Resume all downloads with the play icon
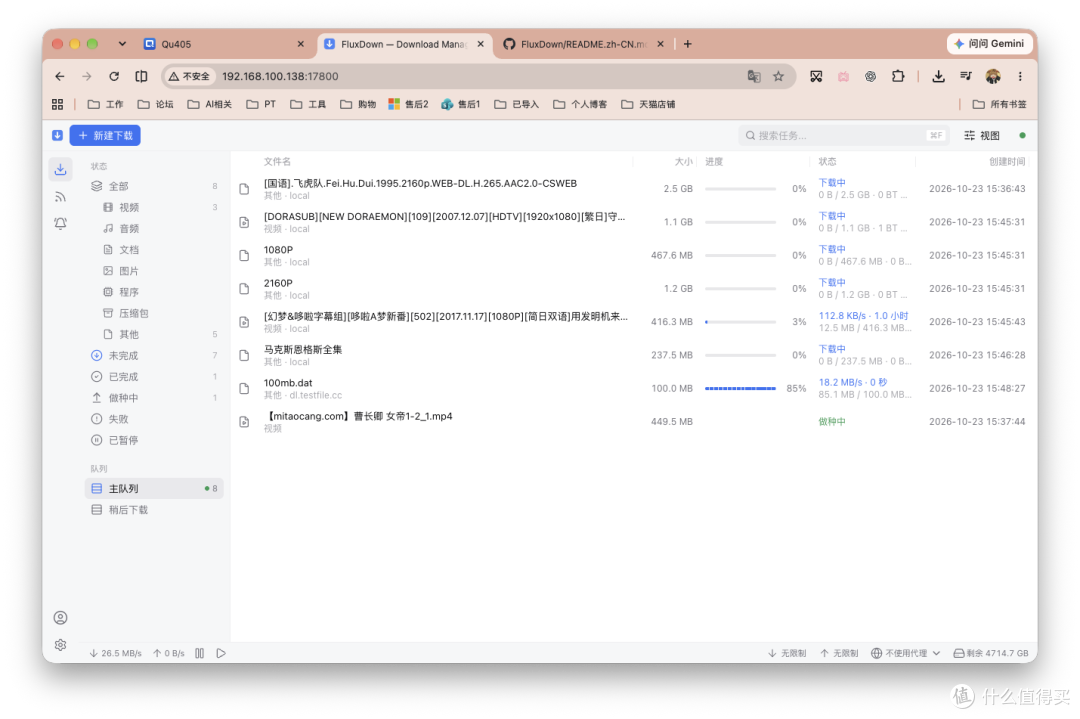The width and height of the screenshot is (1080, 719). (221, 653)
